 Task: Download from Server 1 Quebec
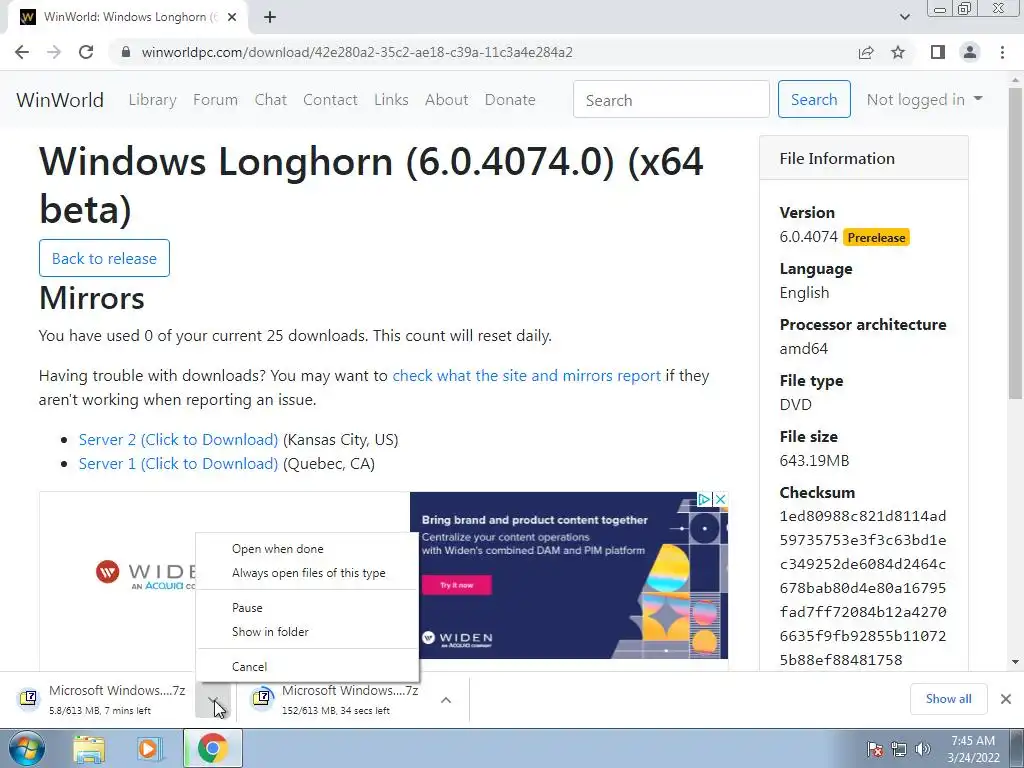coord(178,464)
